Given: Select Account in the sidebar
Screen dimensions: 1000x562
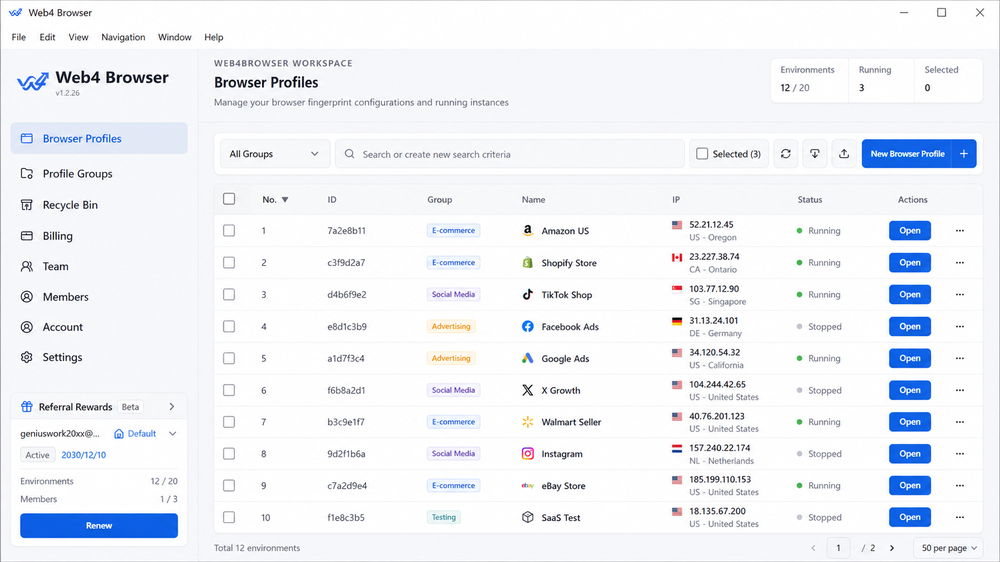Looking at the screenshot, I should 99,327.
